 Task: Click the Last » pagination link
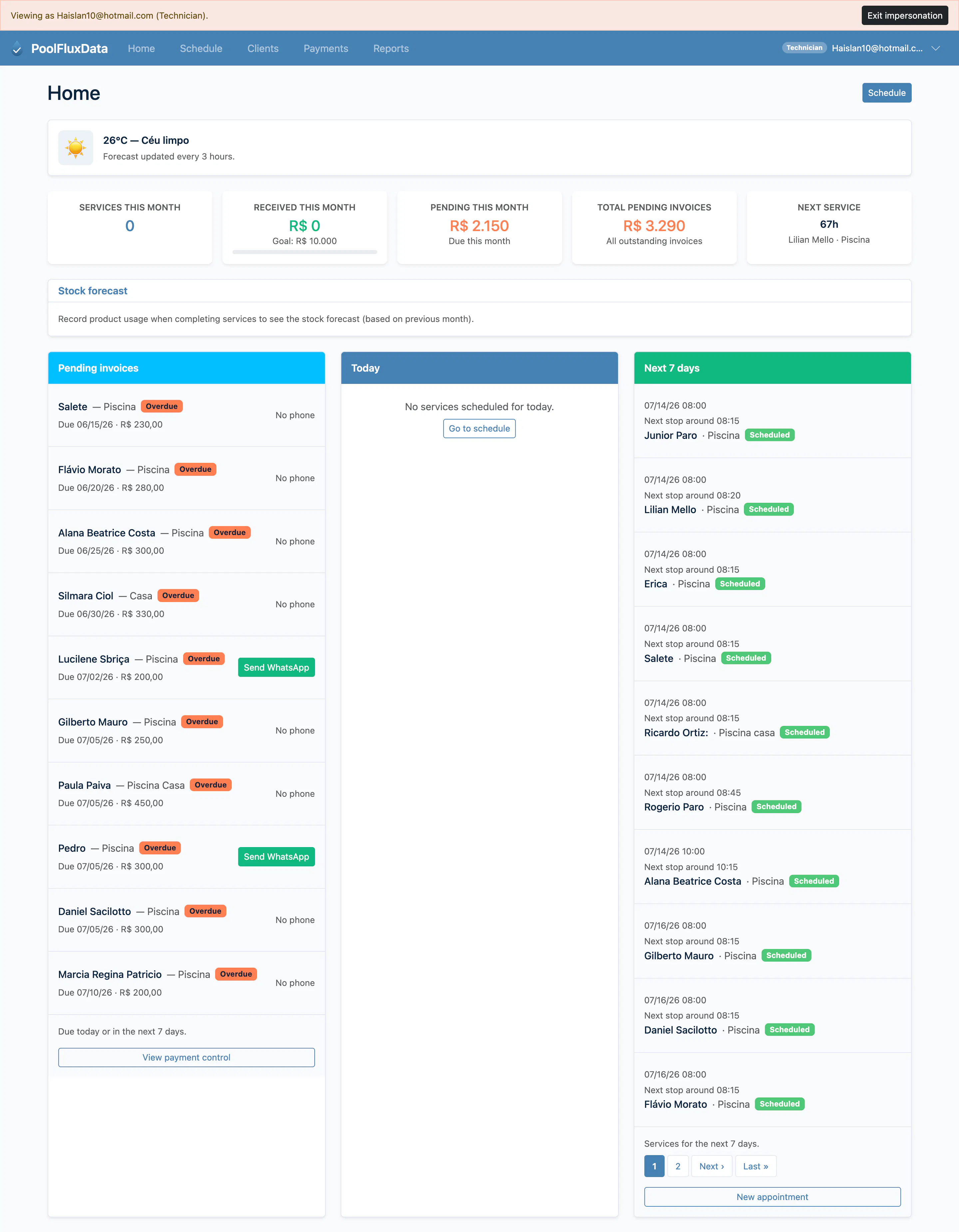755,1166
